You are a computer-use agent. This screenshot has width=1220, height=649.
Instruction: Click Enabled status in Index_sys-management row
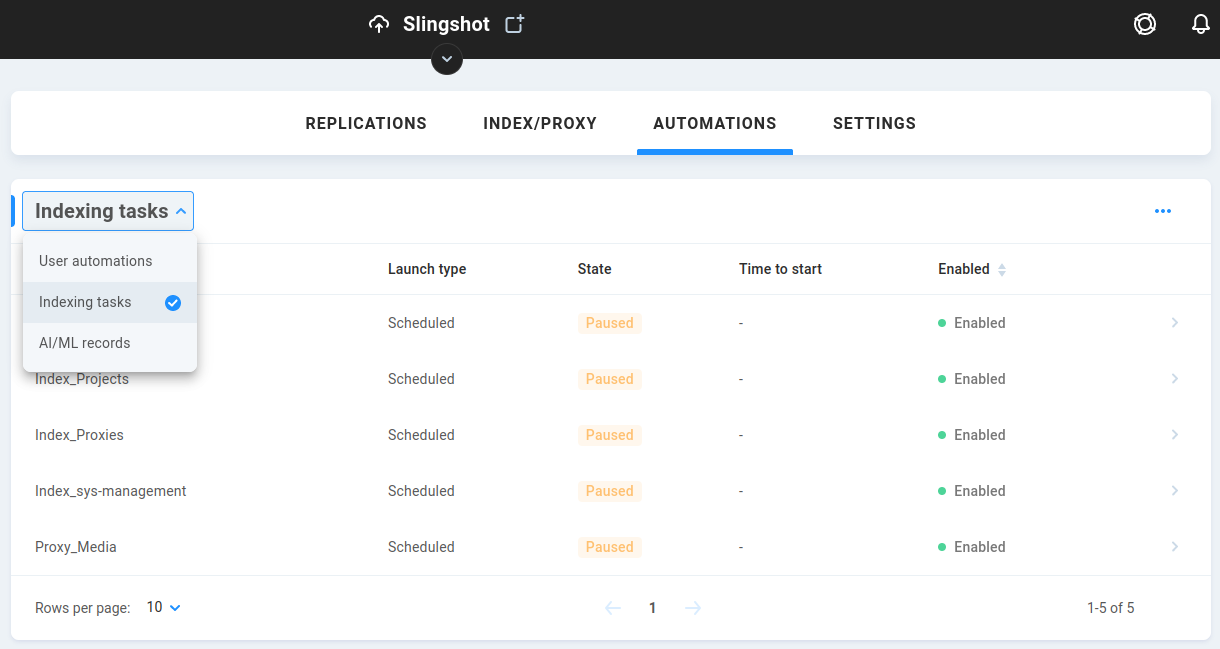coord(972,491)
